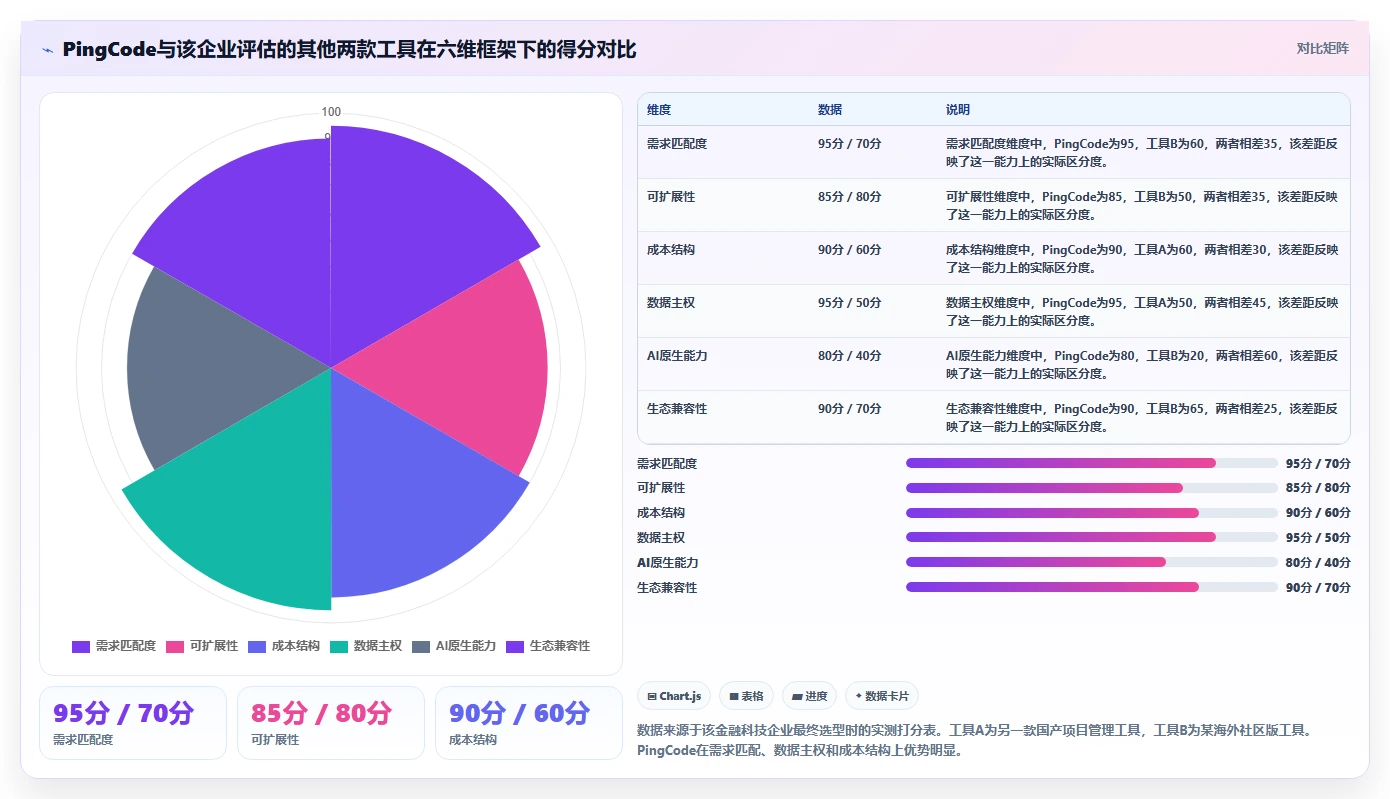
Task: Click the 100 axis label on chart
Action: click(331, 112)
